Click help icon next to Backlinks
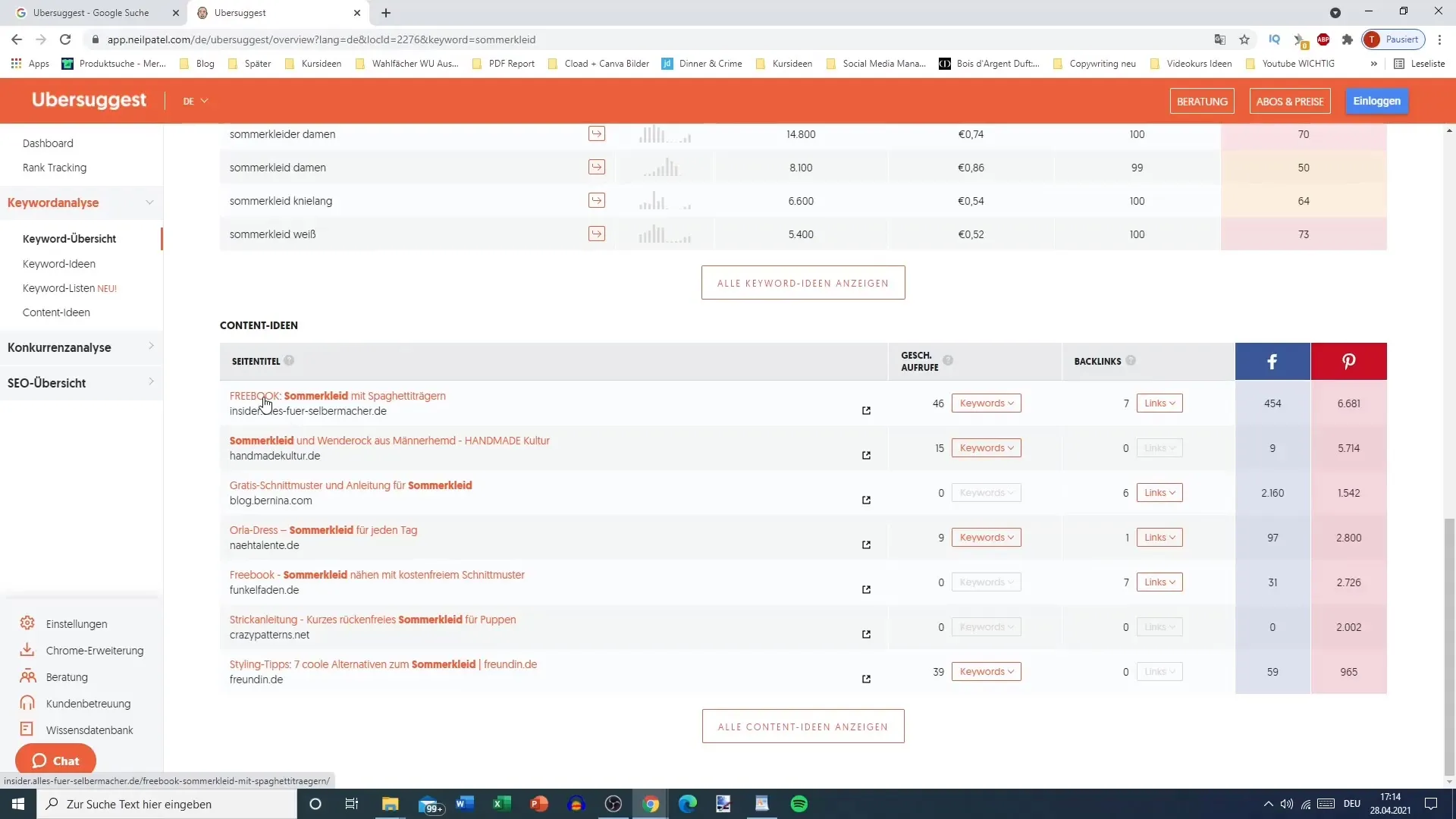The image size is (1456, 819). coord(1131,361)
